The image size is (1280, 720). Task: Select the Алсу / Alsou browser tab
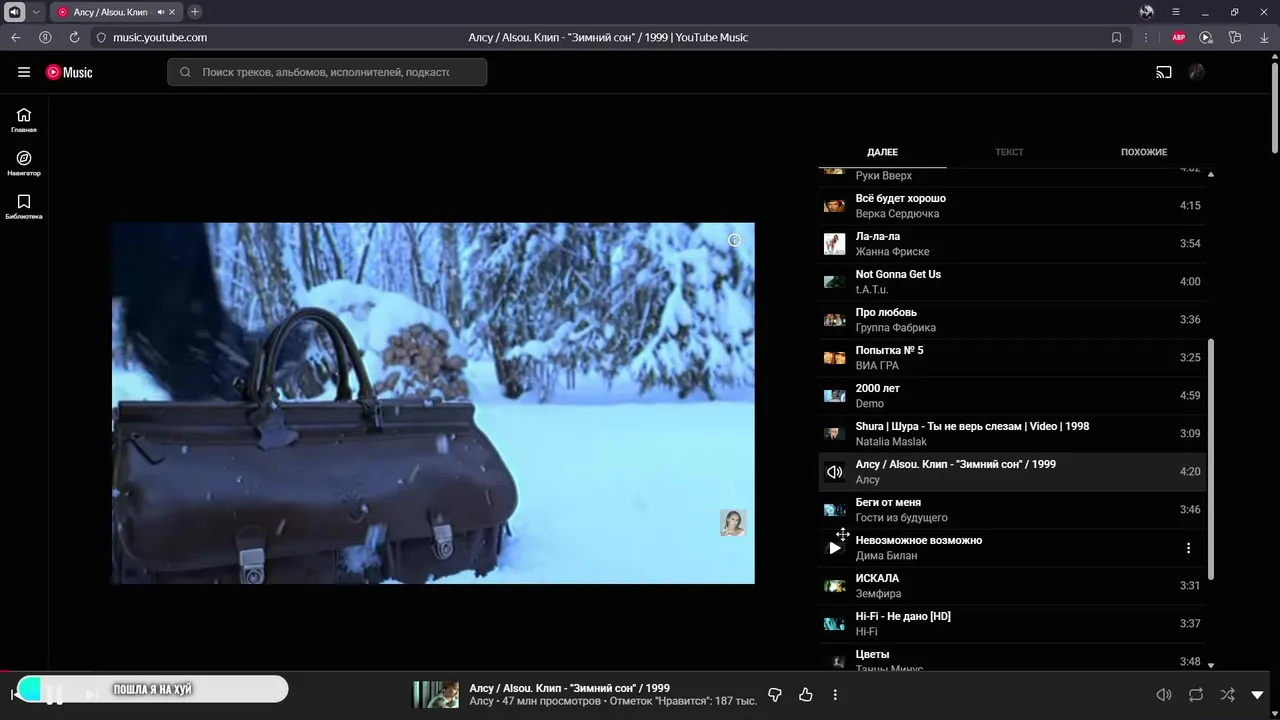pyautogui.click(x=116, y=12)
